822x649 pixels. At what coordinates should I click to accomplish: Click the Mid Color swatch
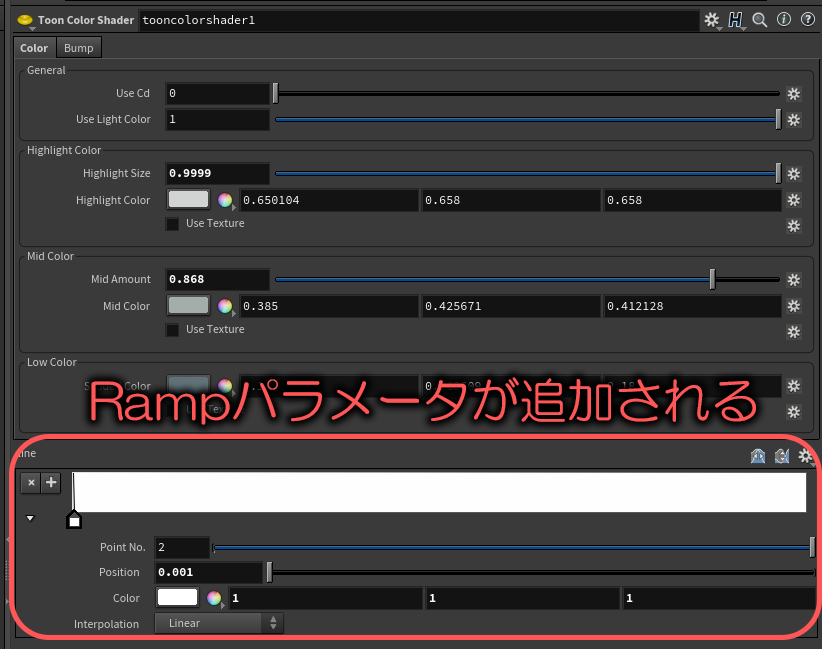(x=188, y=306)
